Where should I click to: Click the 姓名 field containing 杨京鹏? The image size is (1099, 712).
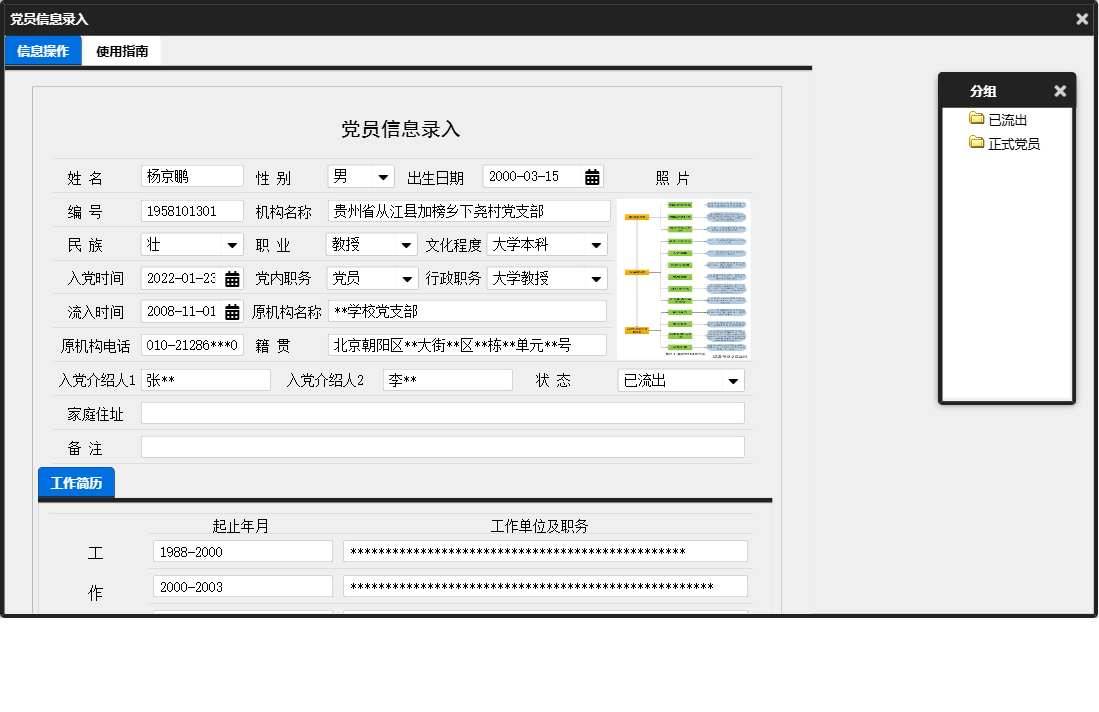pyautogui.click(x=192, y=176)
